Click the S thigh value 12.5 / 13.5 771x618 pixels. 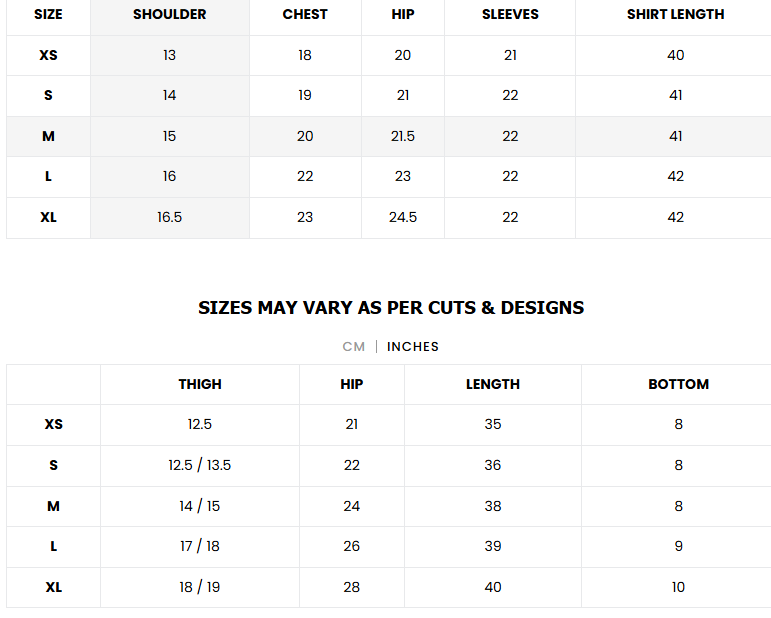coord(200,465)
